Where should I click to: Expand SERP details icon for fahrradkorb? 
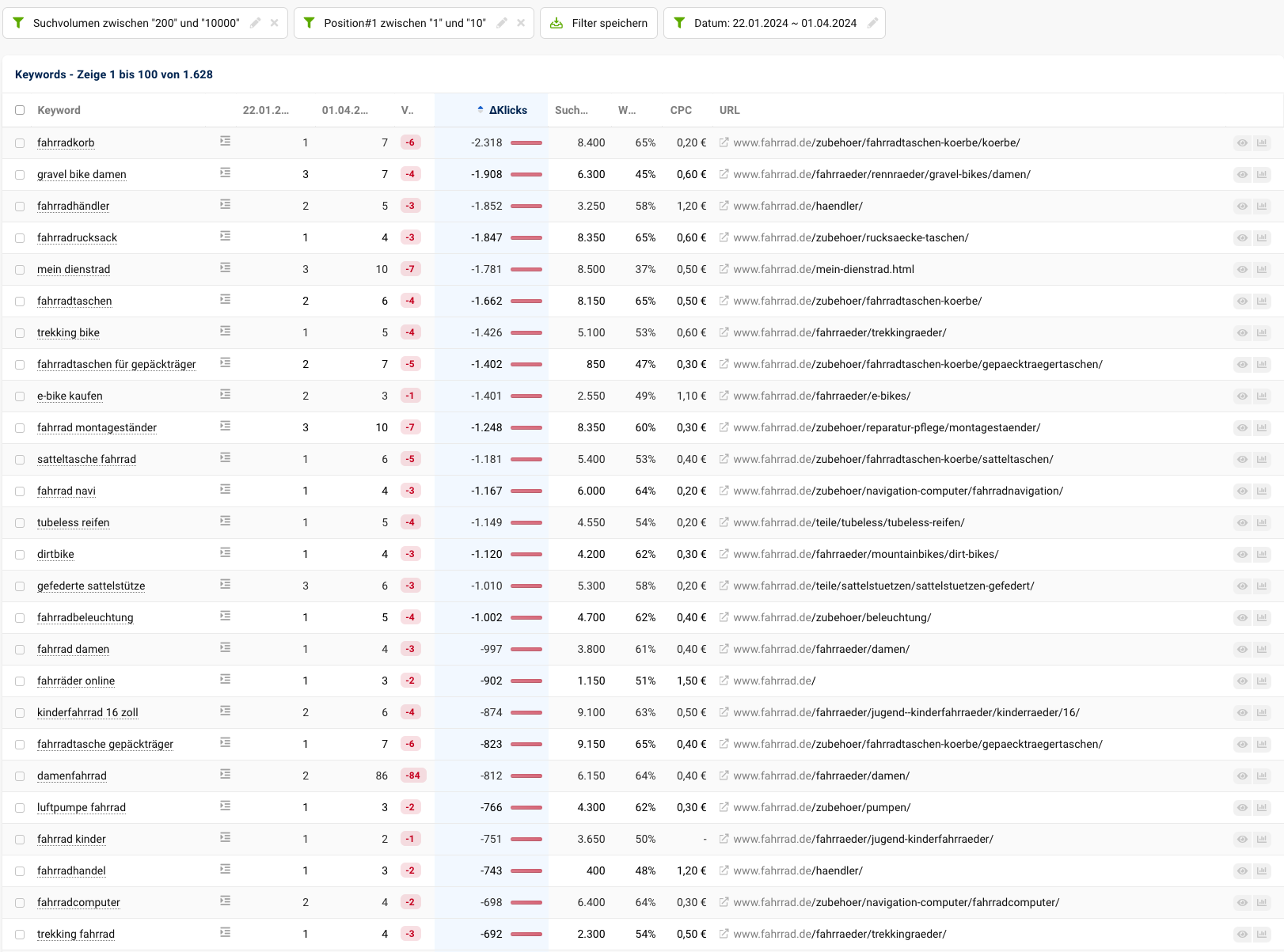pyautogui.click(x=226, y=141)
